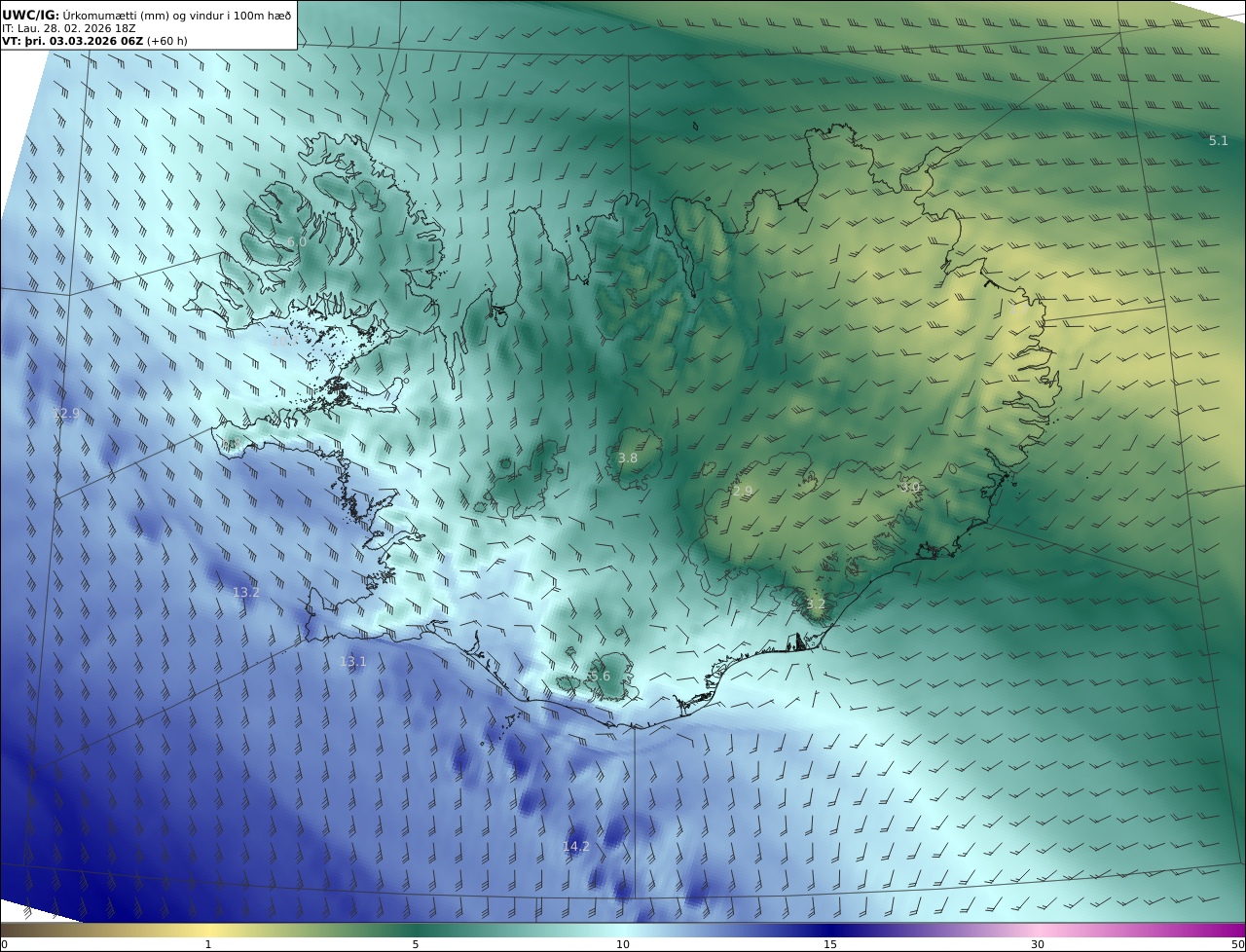Click the colorbar tick label 5
1246x952 pixels.
click(416, 944)
